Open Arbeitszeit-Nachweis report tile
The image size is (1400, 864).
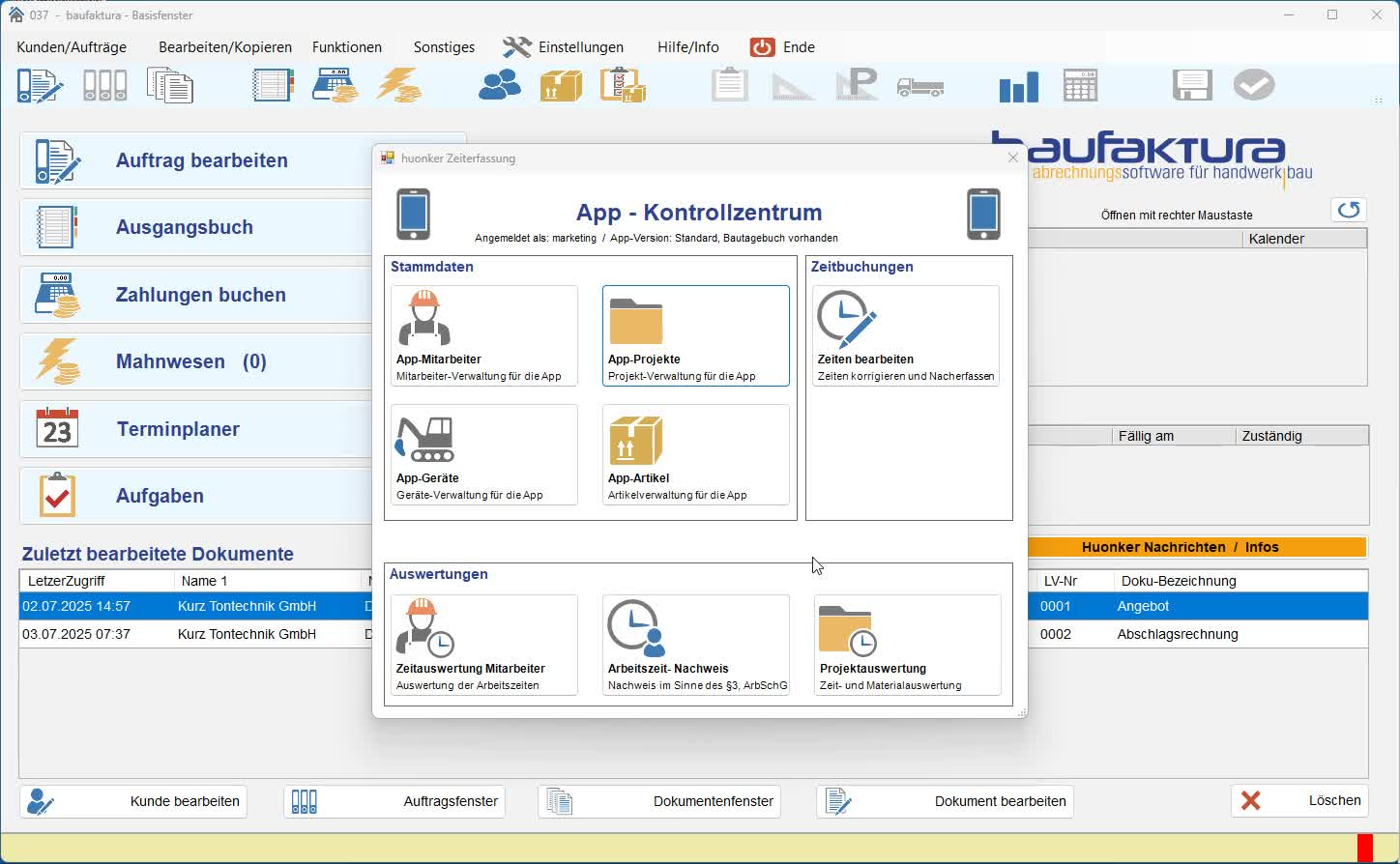pyautogui.click(x=695, y=645)
